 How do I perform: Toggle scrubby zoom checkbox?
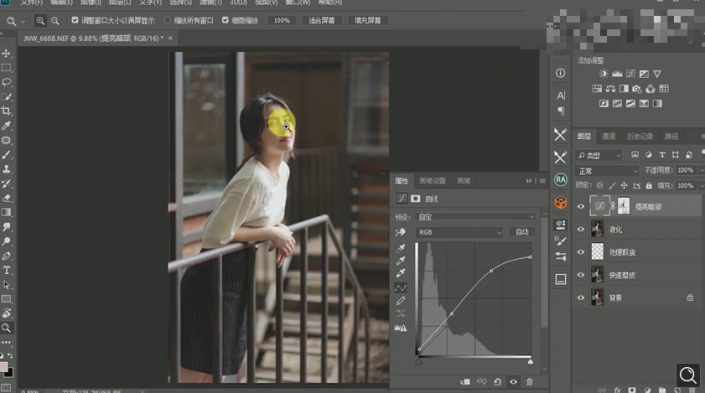[x=225, y=20]
